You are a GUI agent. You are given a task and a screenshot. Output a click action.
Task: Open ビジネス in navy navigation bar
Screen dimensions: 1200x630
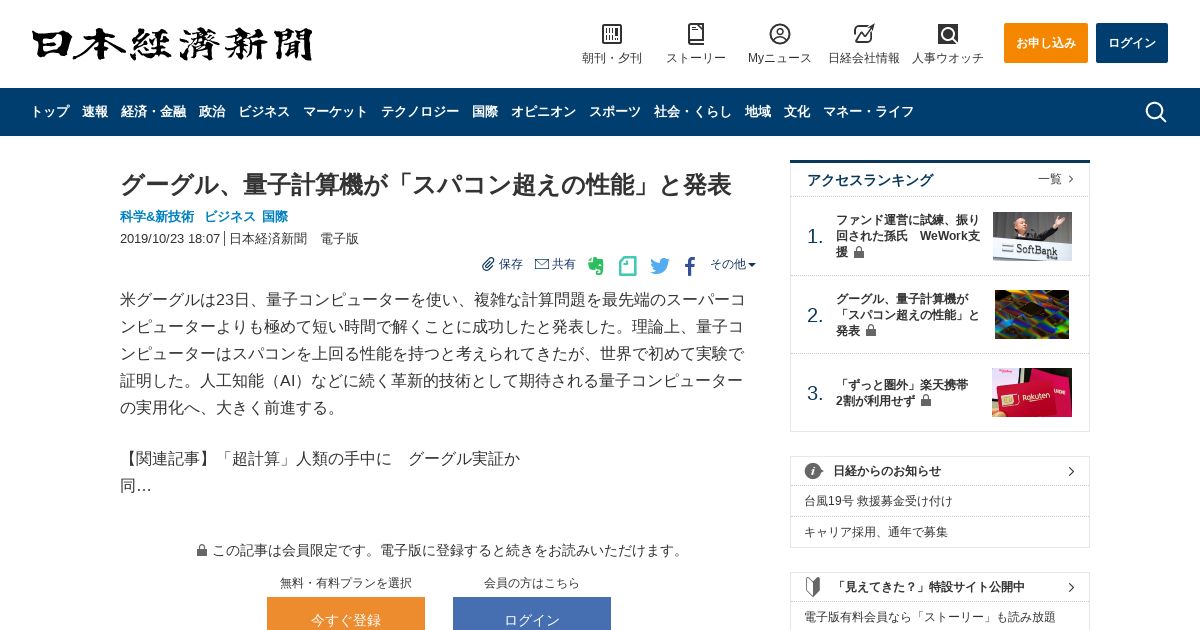(264, 112)
